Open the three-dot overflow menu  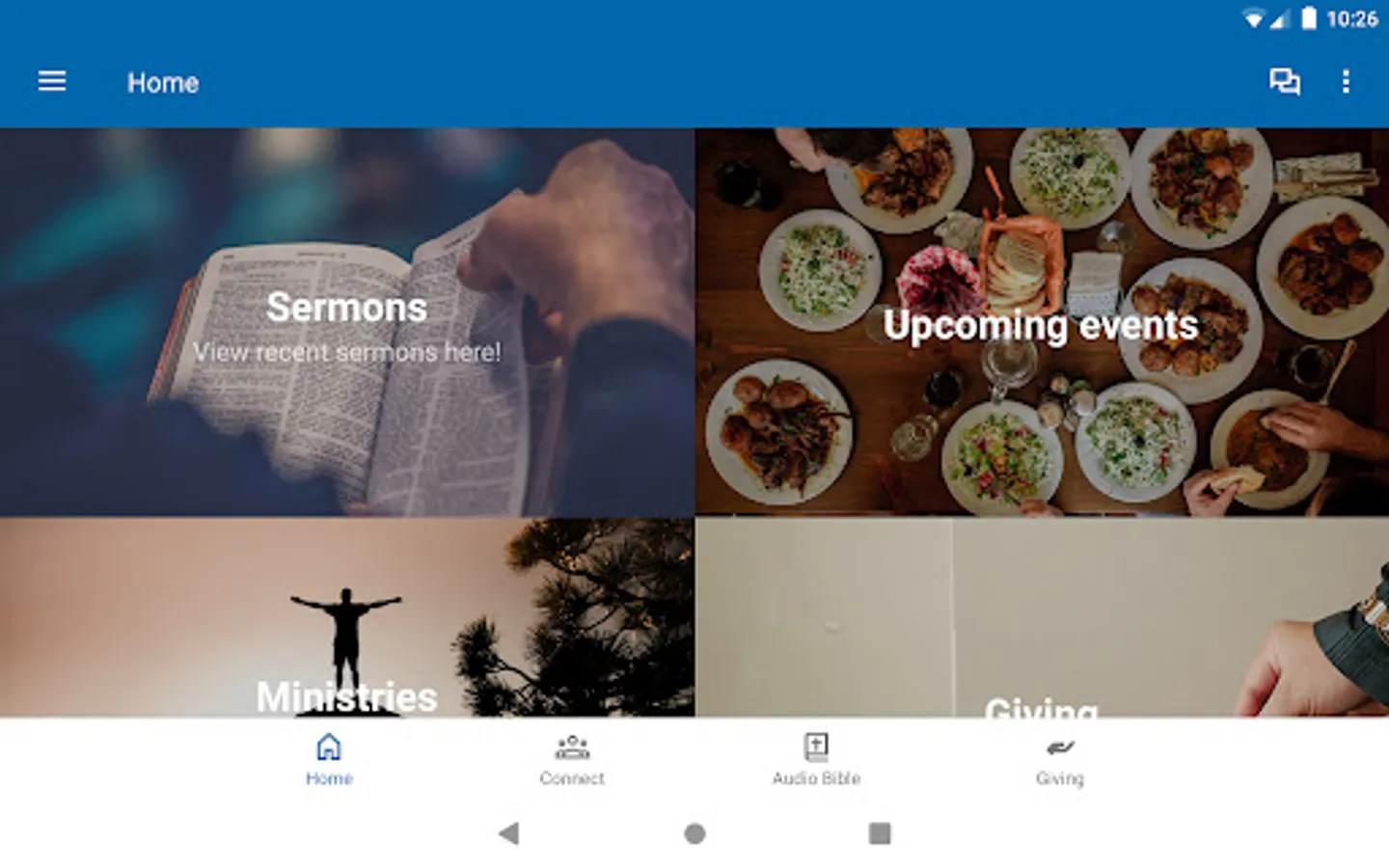pos(1346,82)
